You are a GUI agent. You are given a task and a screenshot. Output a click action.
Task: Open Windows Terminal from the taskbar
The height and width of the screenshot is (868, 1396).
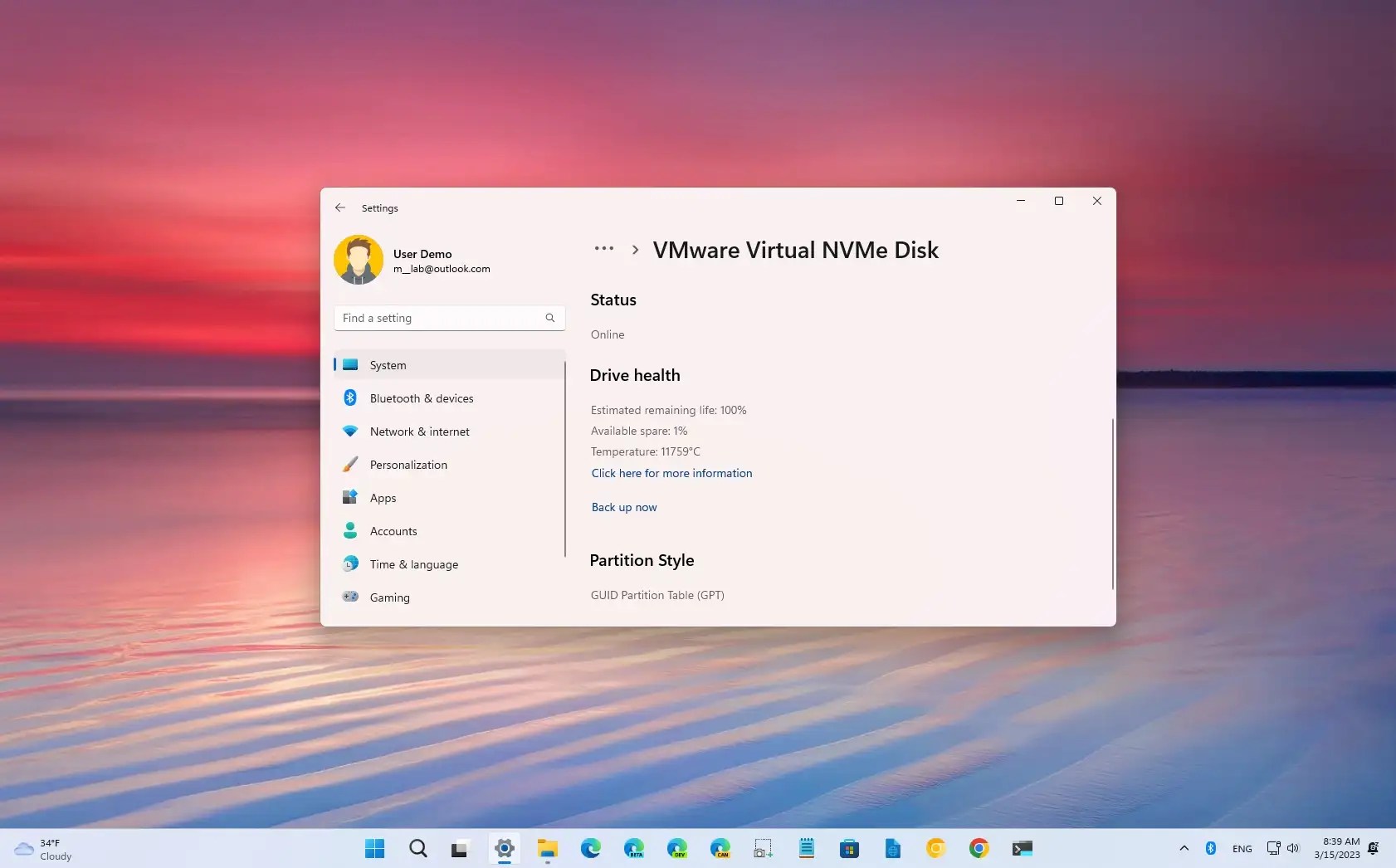tap(1023, 848)
